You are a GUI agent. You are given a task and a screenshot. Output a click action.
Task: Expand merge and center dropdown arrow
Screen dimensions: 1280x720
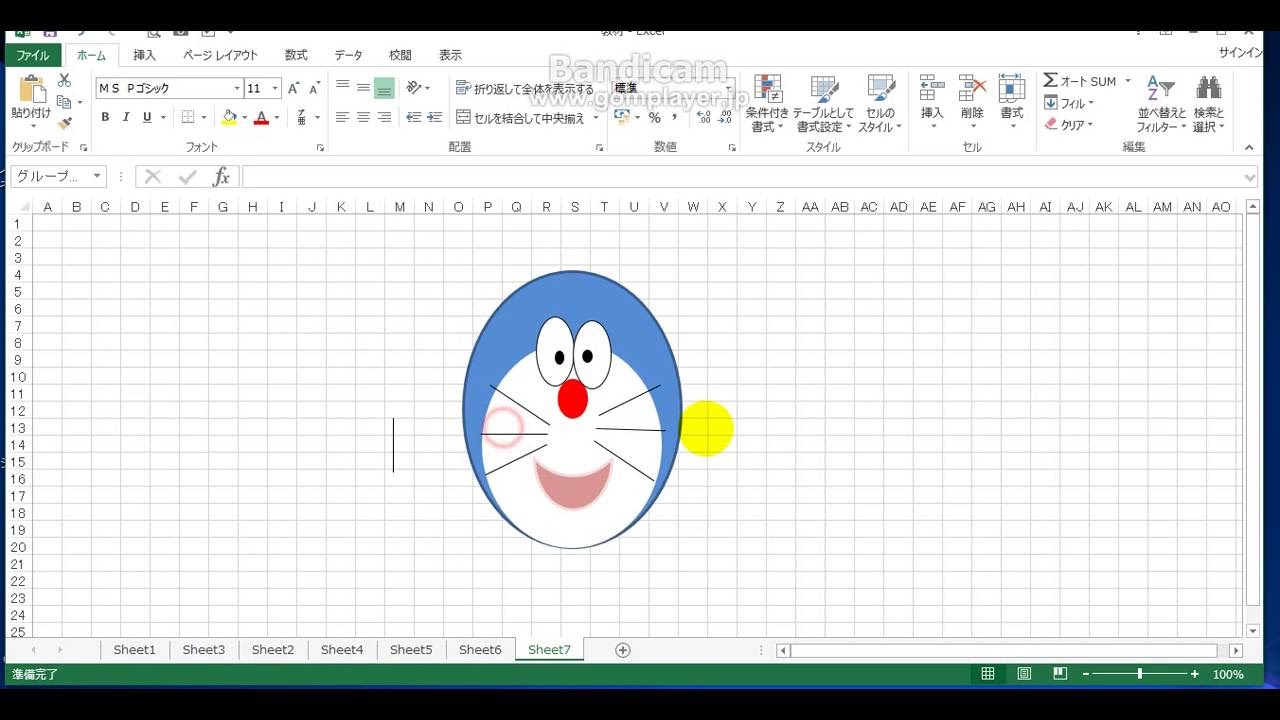[595, 117]
